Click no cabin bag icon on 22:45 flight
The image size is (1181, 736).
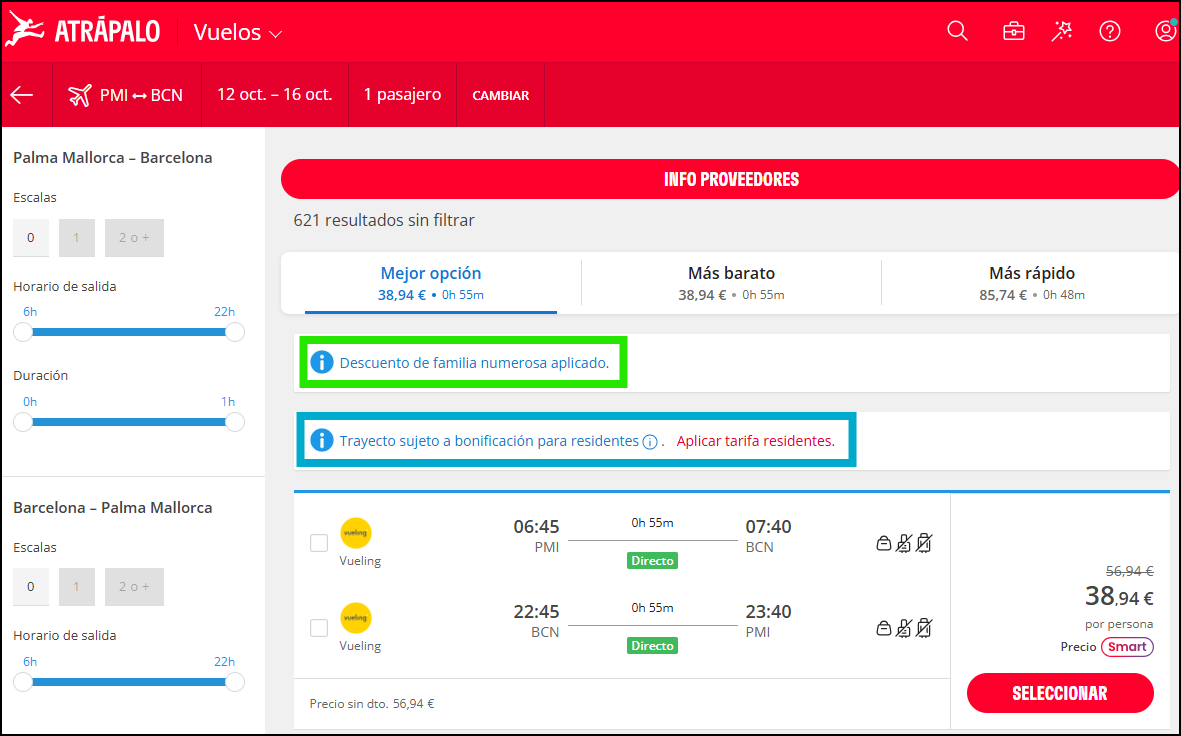(x=904, y=628)
